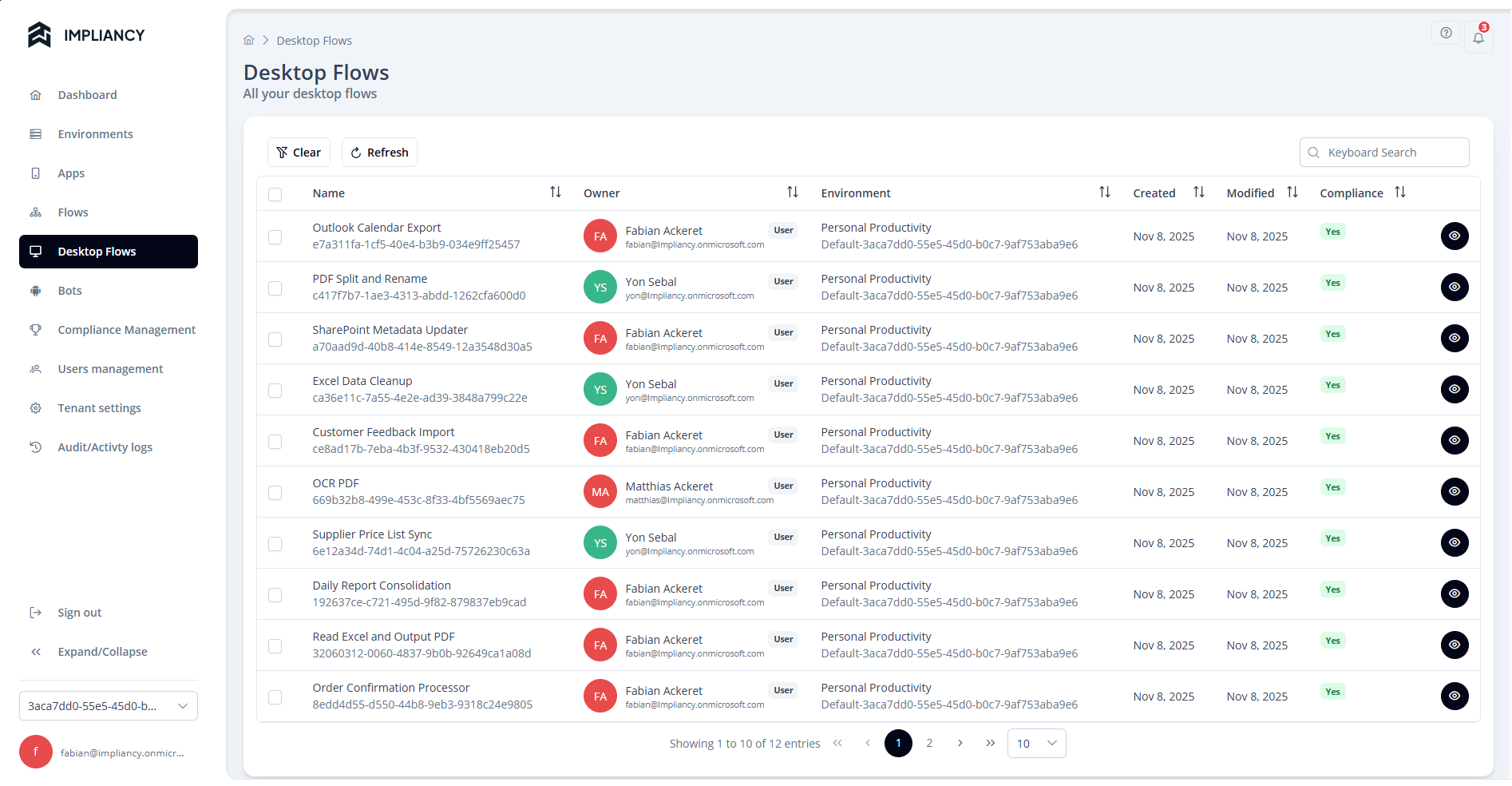Screen dimensions: 1512x786
Task: Click the help icon in the top bar
Action: point(1446,33)
